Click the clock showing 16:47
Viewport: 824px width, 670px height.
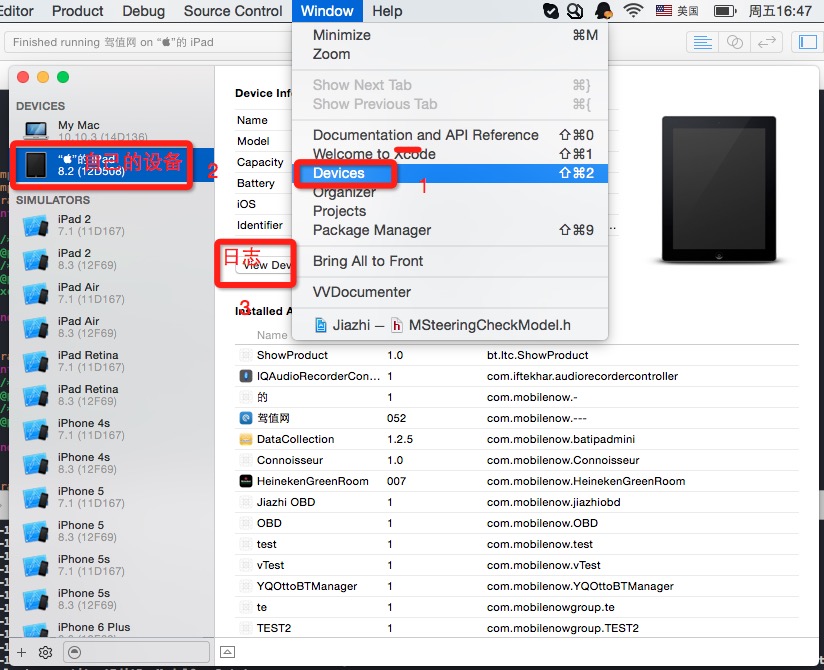[780, 11]
